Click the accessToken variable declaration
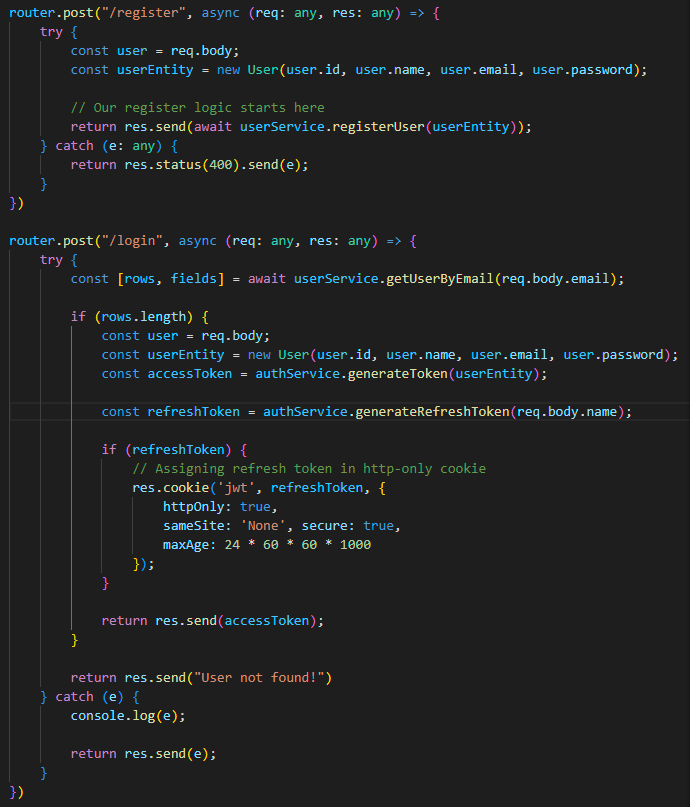Viewport: 690px width, 807px height. 189,374
